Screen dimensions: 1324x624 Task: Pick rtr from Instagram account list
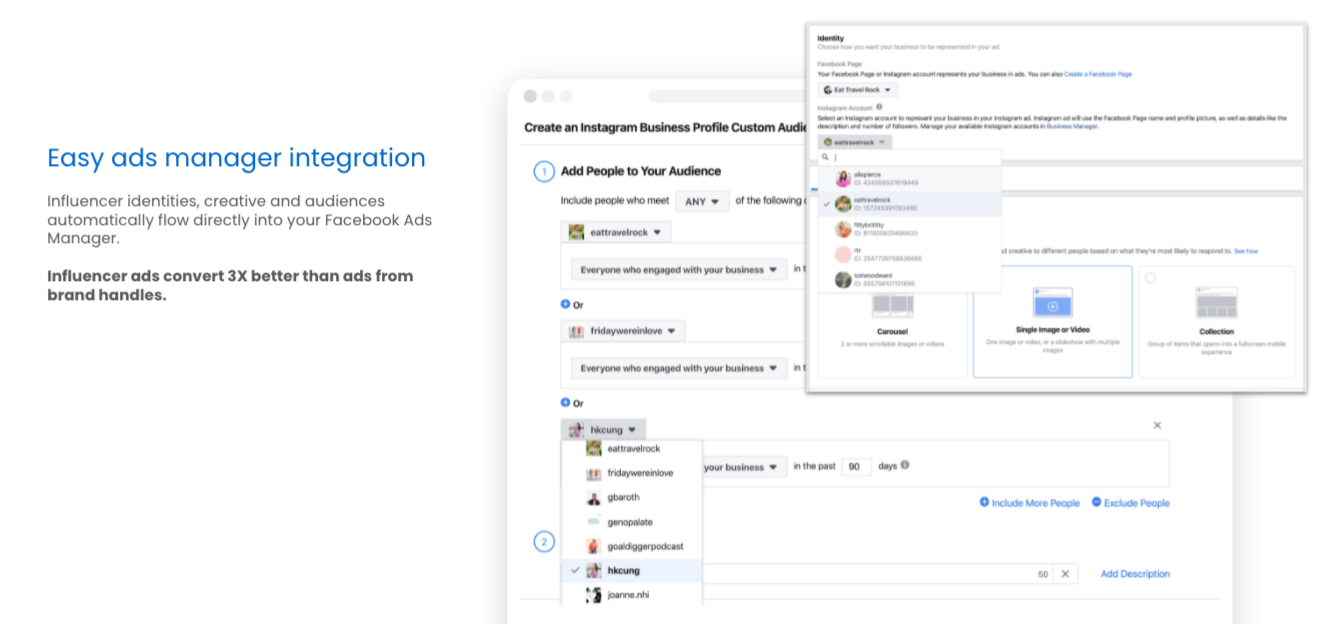(x=909, y=254)
